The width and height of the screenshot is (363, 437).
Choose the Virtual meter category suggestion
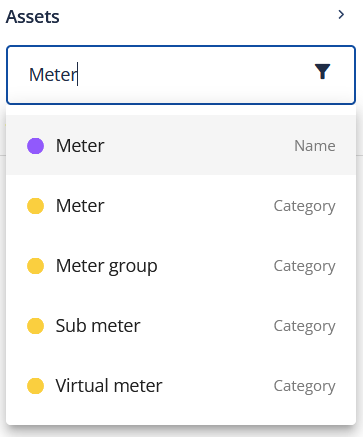[181, 386]
